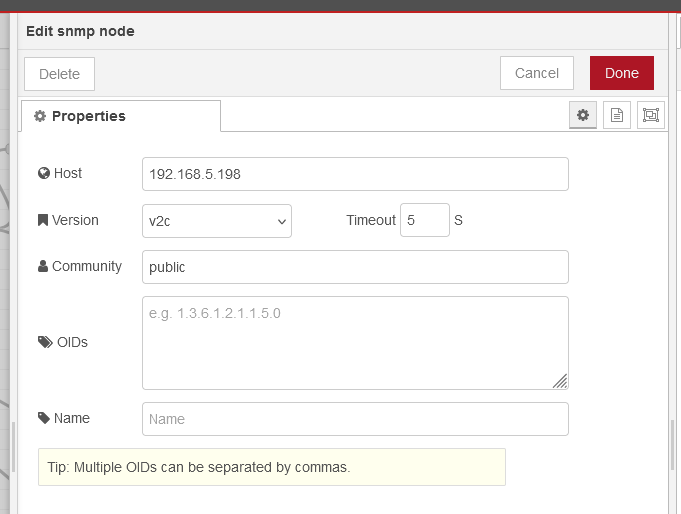Select the Properties tab

pos(121,116)
